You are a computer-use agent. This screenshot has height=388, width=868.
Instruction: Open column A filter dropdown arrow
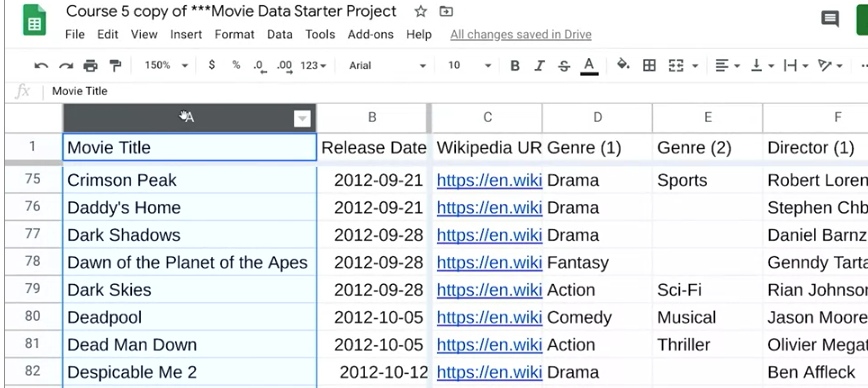(x=302, y=118)
